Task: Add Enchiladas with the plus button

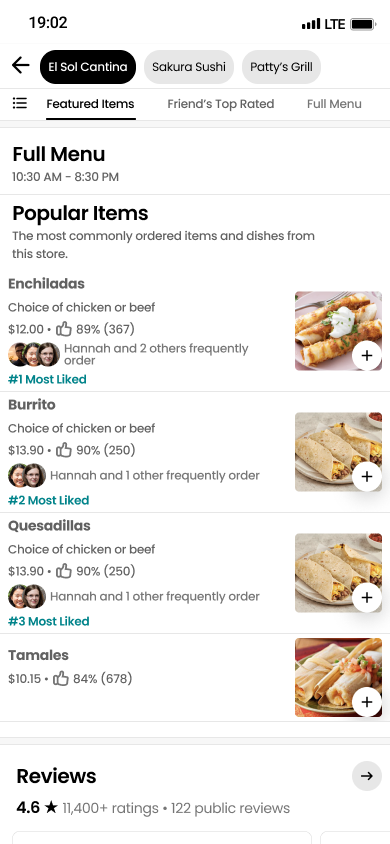Action: pos(367,356)
